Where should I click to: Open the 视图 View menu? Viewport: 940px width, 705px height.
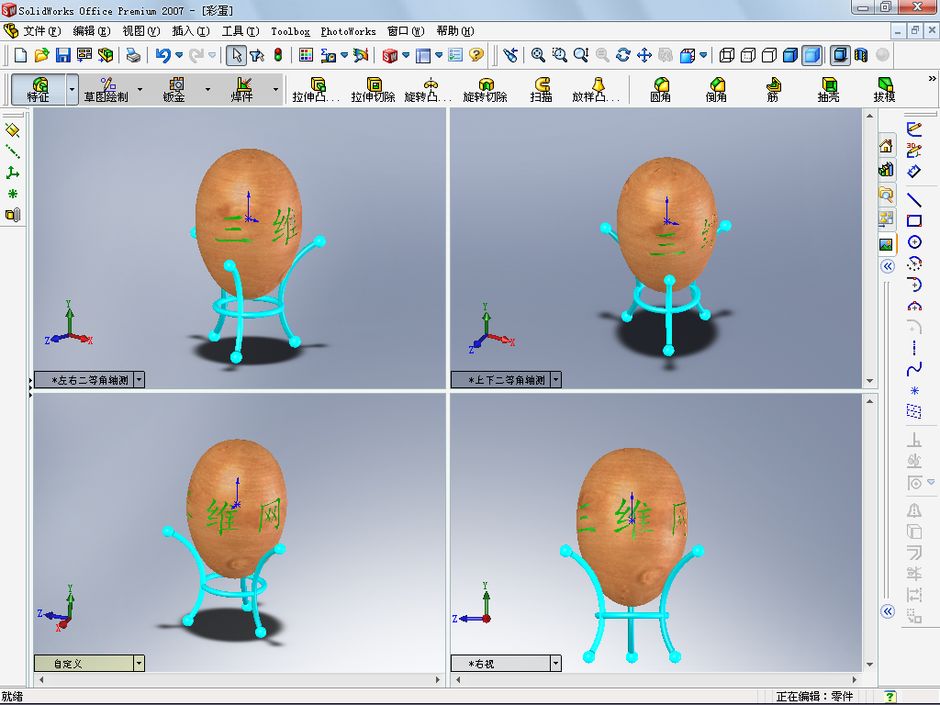[141, 31]
